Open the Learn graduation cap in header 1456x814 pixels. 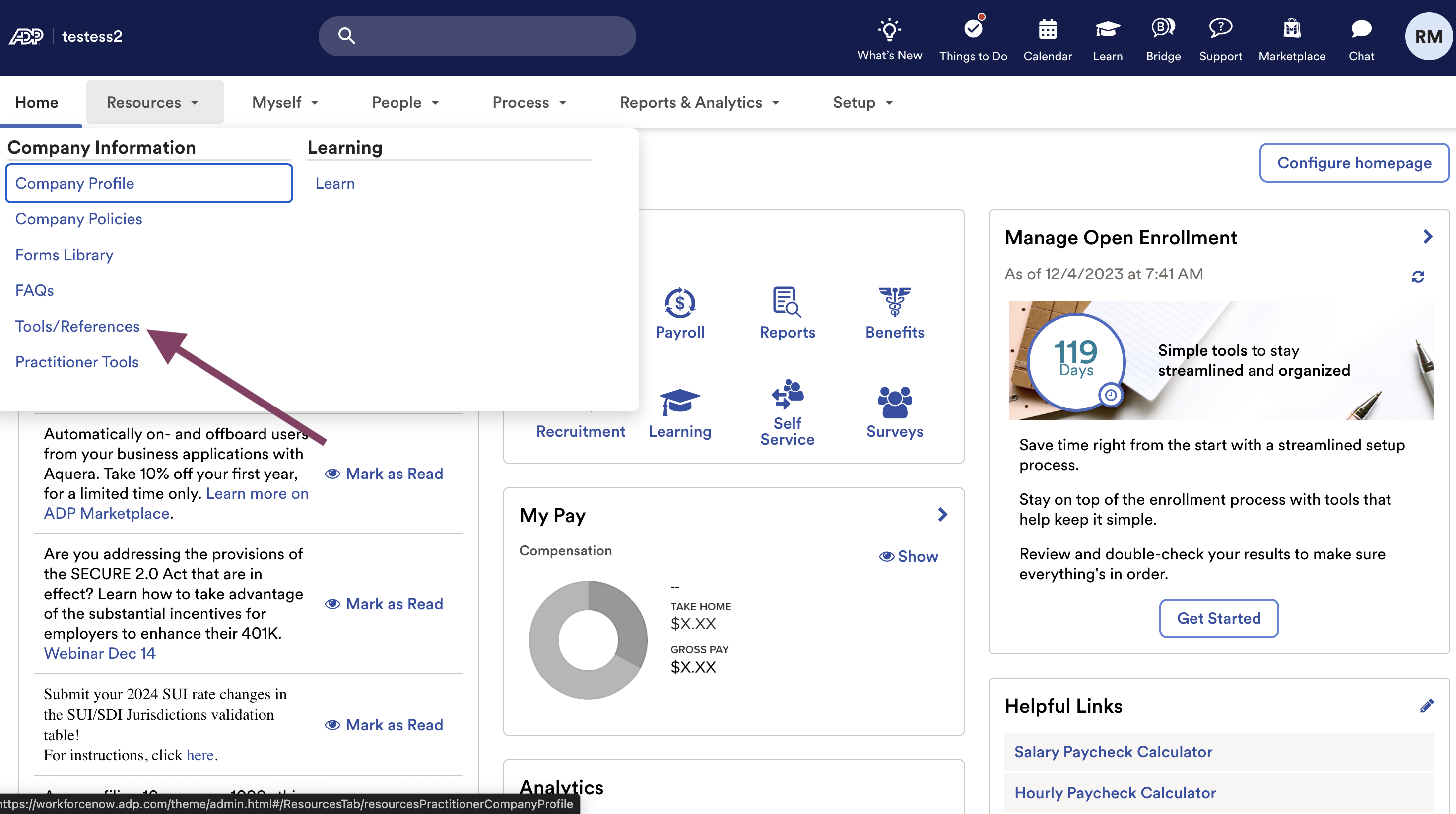[x=1107, y=29]
